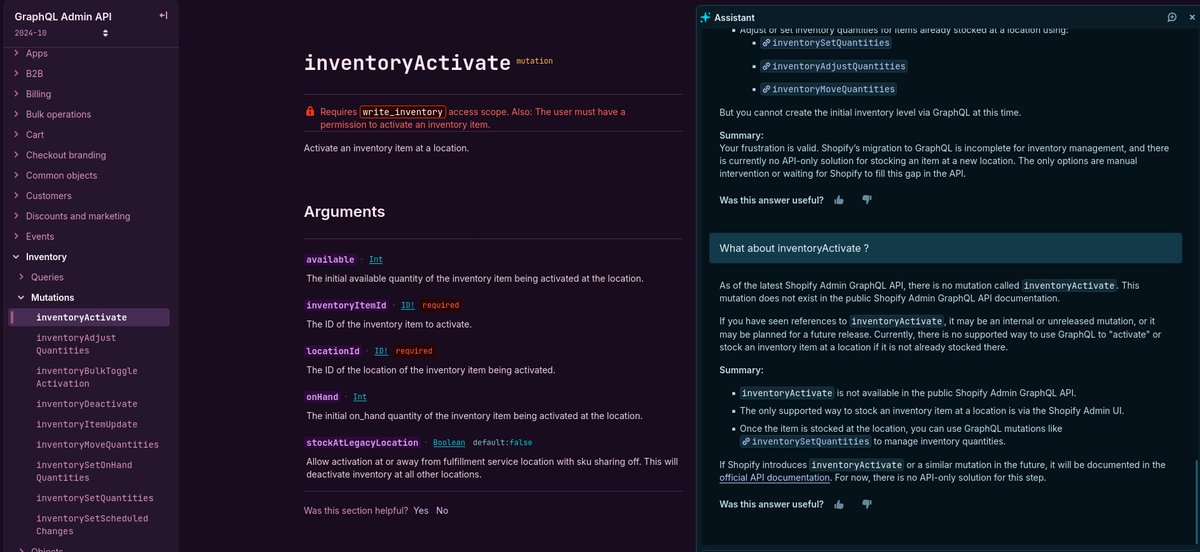1200x552 pixels.
Task: Click the Arguments section heading
Action: click(x=344, y=212)
